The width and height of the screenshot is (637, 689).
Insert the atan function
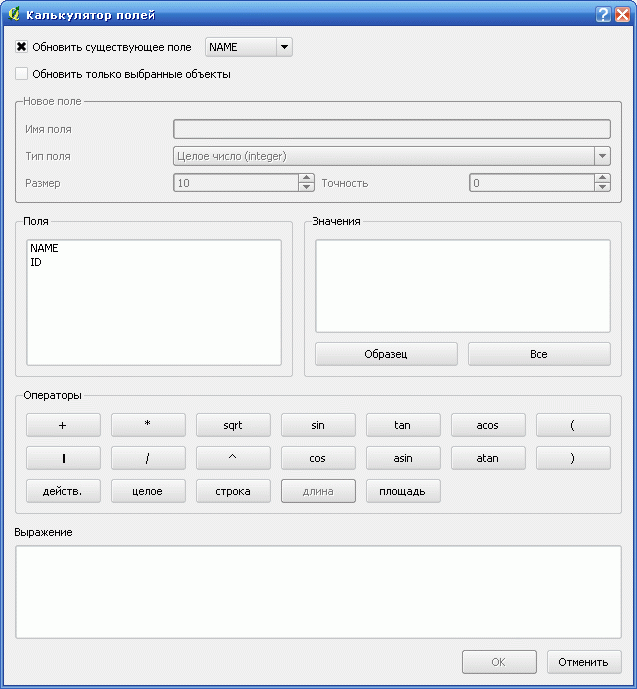coord(488,458)
